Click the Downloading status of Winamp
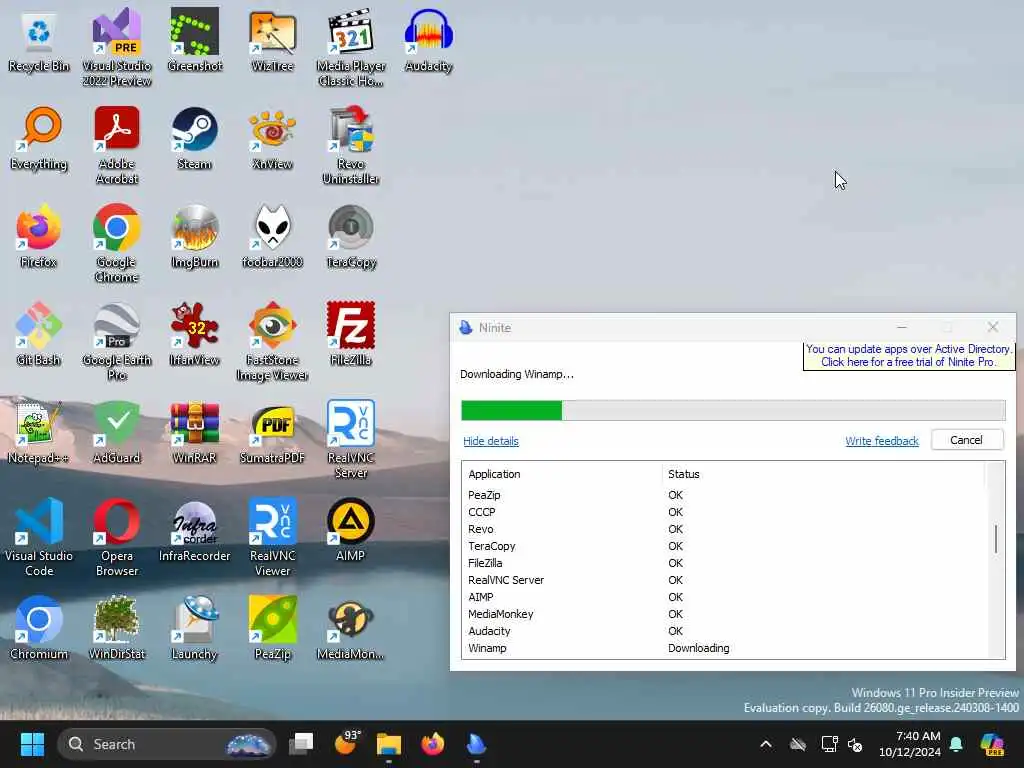 [x=698, y=648]
